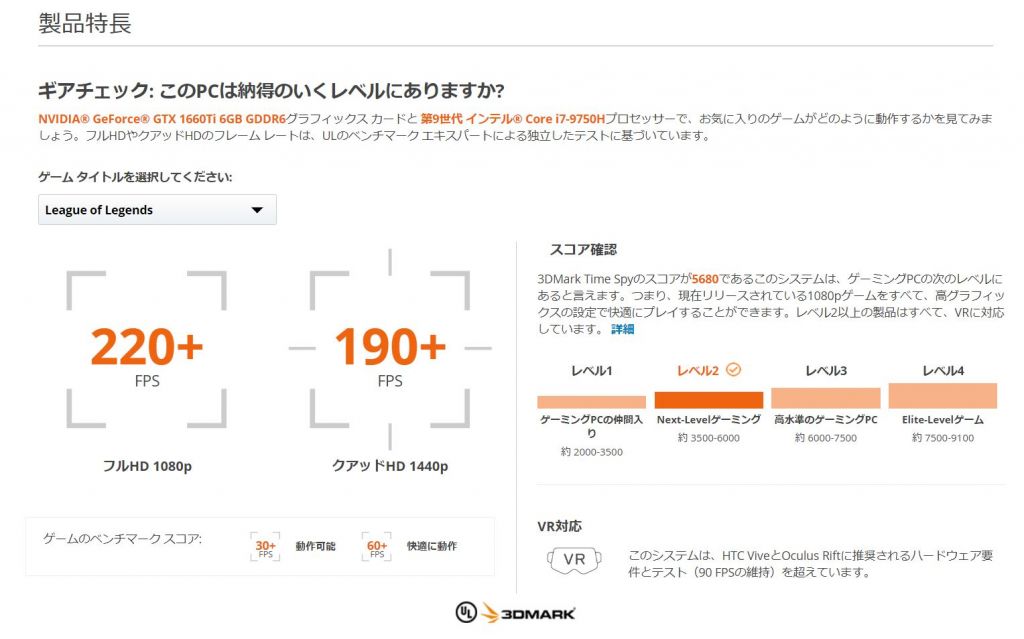Click the ゲーミングPCの仲間入り label
The width and height of the screenshot is (1024, 639).
(592, 426)
